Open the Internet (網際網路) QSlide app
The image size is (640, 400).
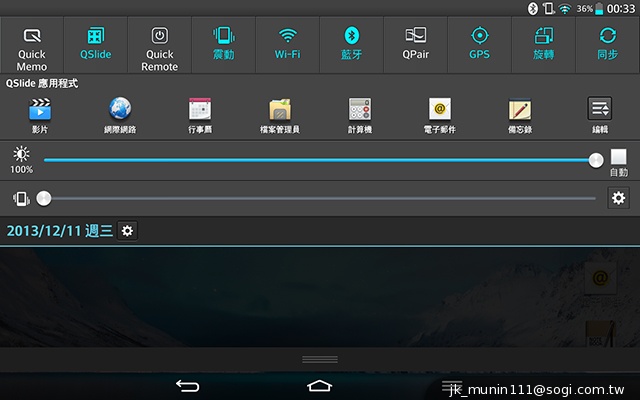[120, 115]
